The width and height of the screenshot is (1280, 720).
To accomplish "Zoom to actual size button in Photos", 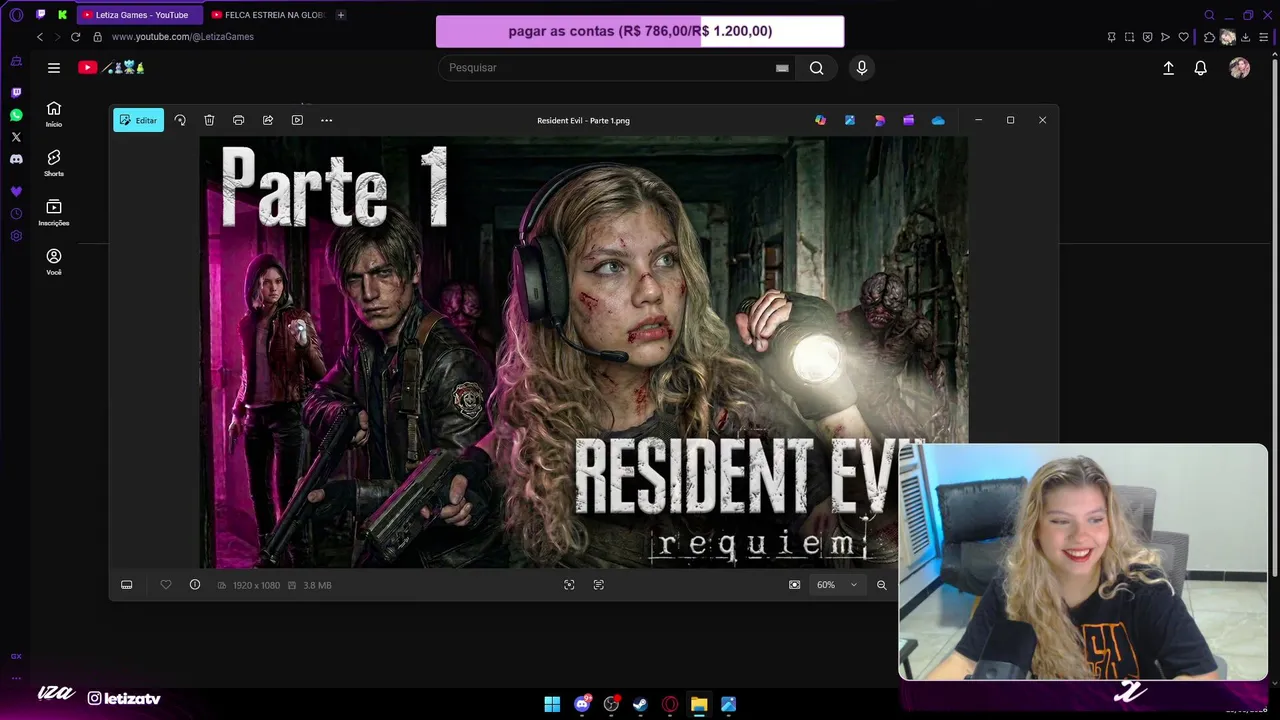I will point(794,585).
